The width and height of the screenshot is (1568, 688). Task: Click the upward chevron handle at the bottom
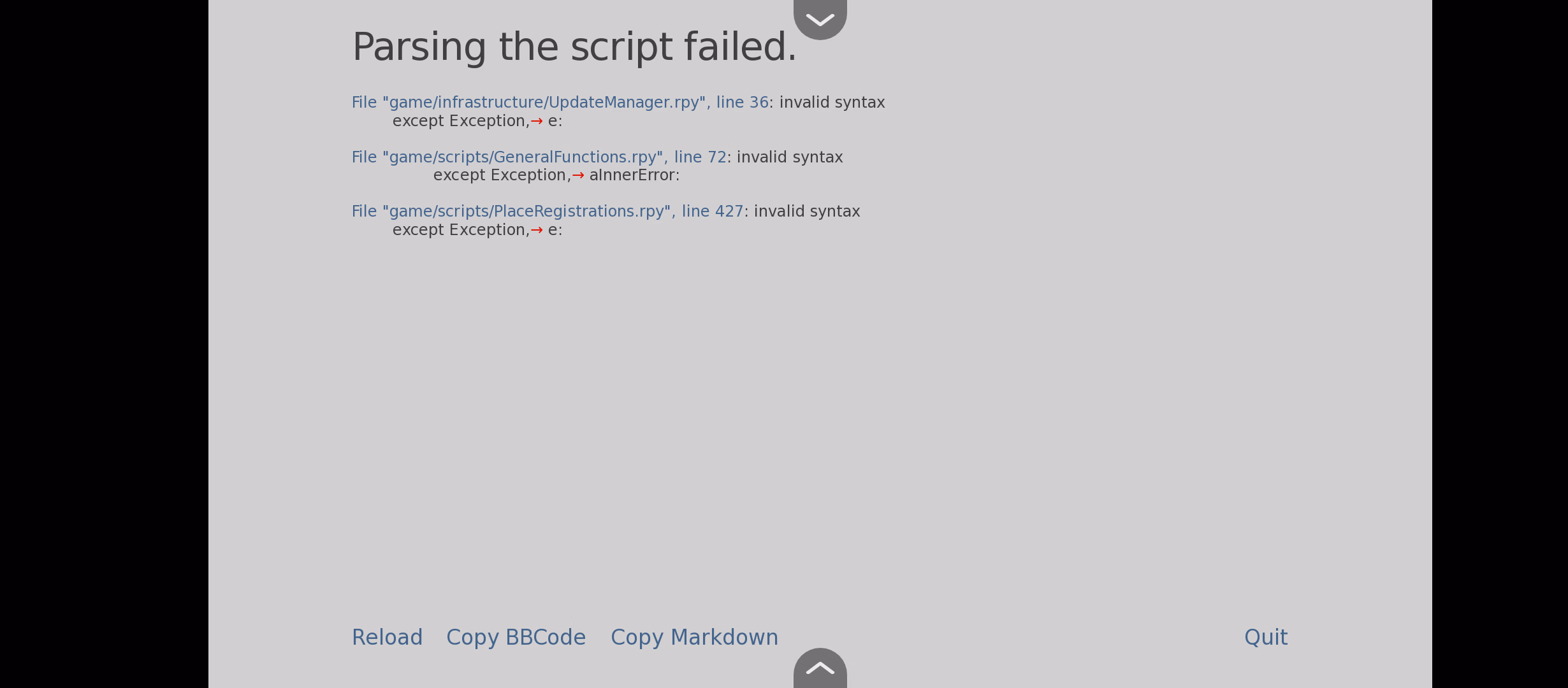[x=820, y=668]
